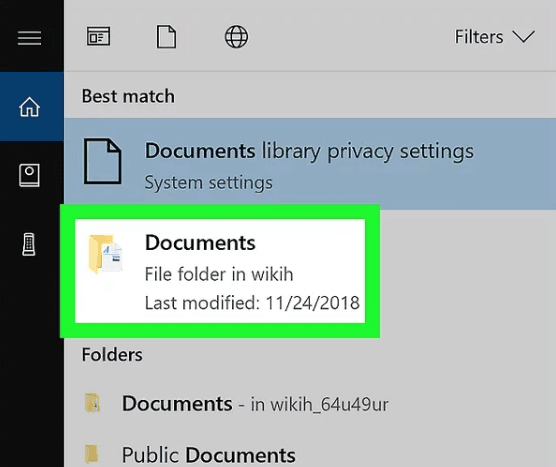Select the Home icon in sidebar
556x467 pixels.
tap(29, 107)
